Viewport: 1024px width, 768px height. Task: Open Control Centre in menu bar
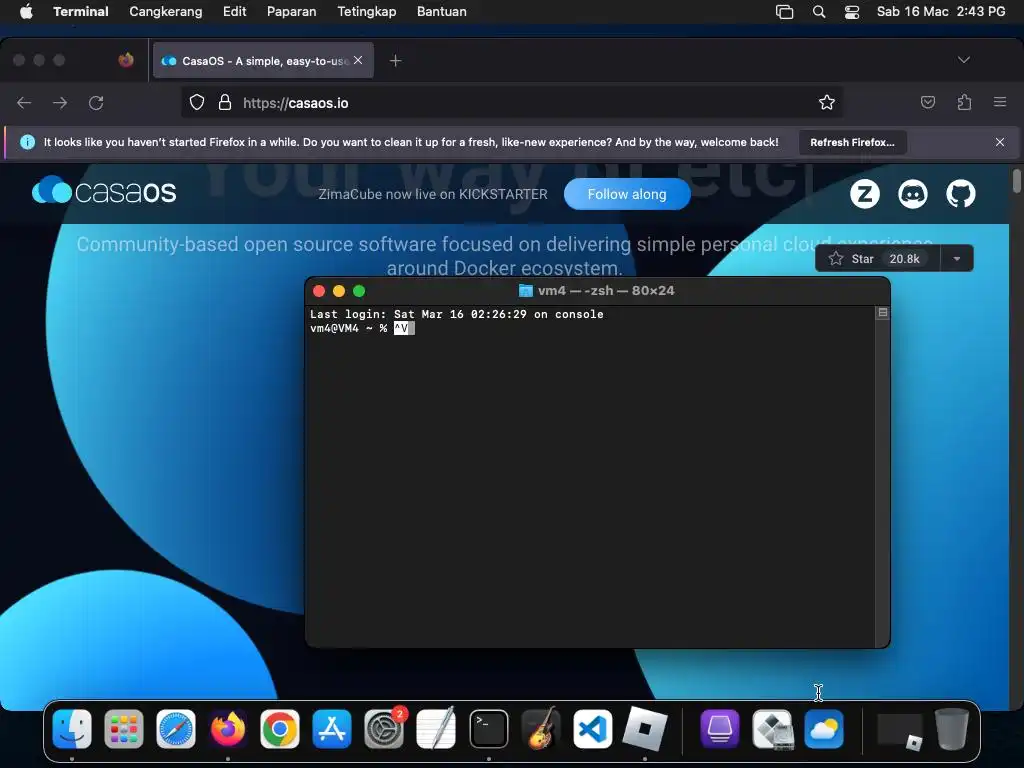point(852,12)
